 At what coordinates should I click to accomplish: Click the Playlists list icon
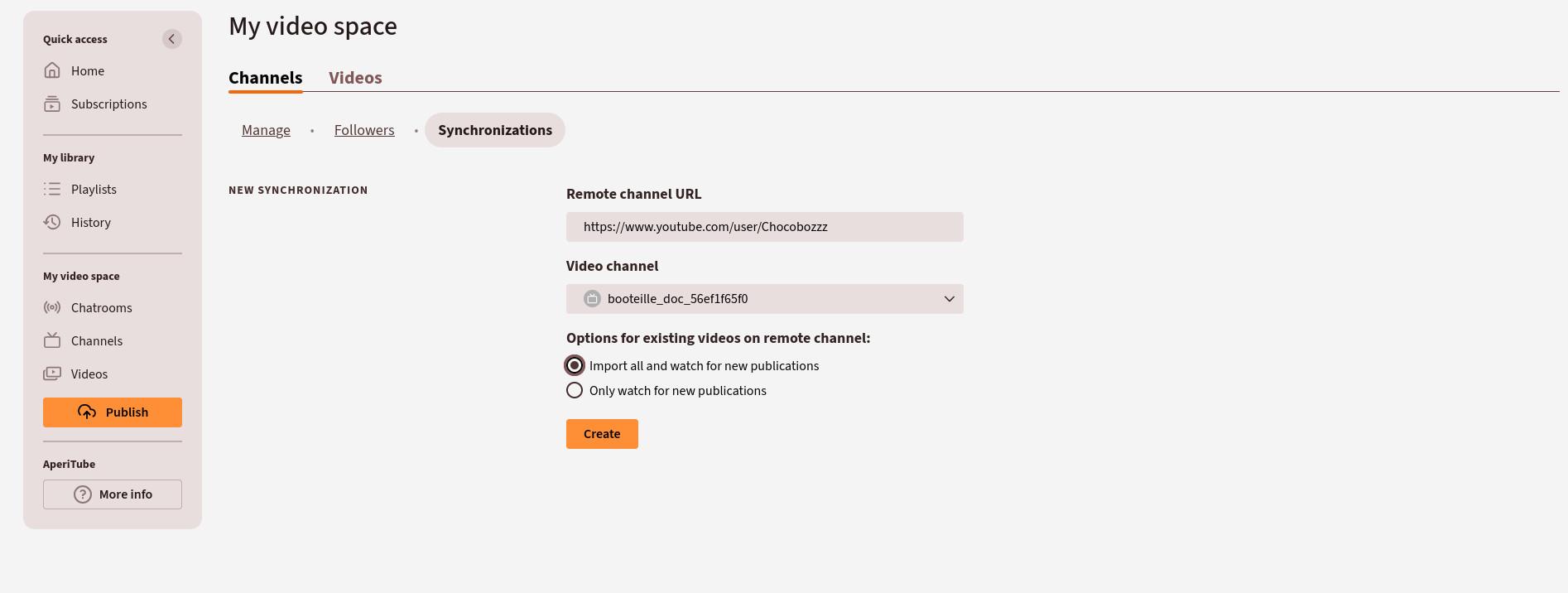(x=52, y=190)
